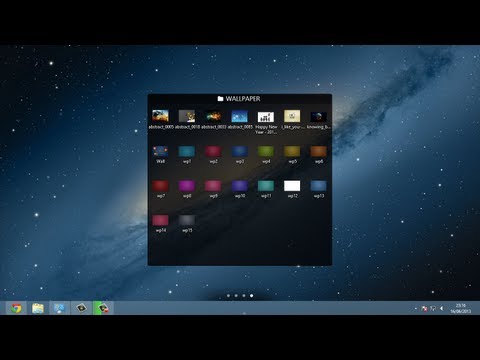Launch Google Chrome from the taskbar
This screenshot has width=480, height=360.
[16, 308]
